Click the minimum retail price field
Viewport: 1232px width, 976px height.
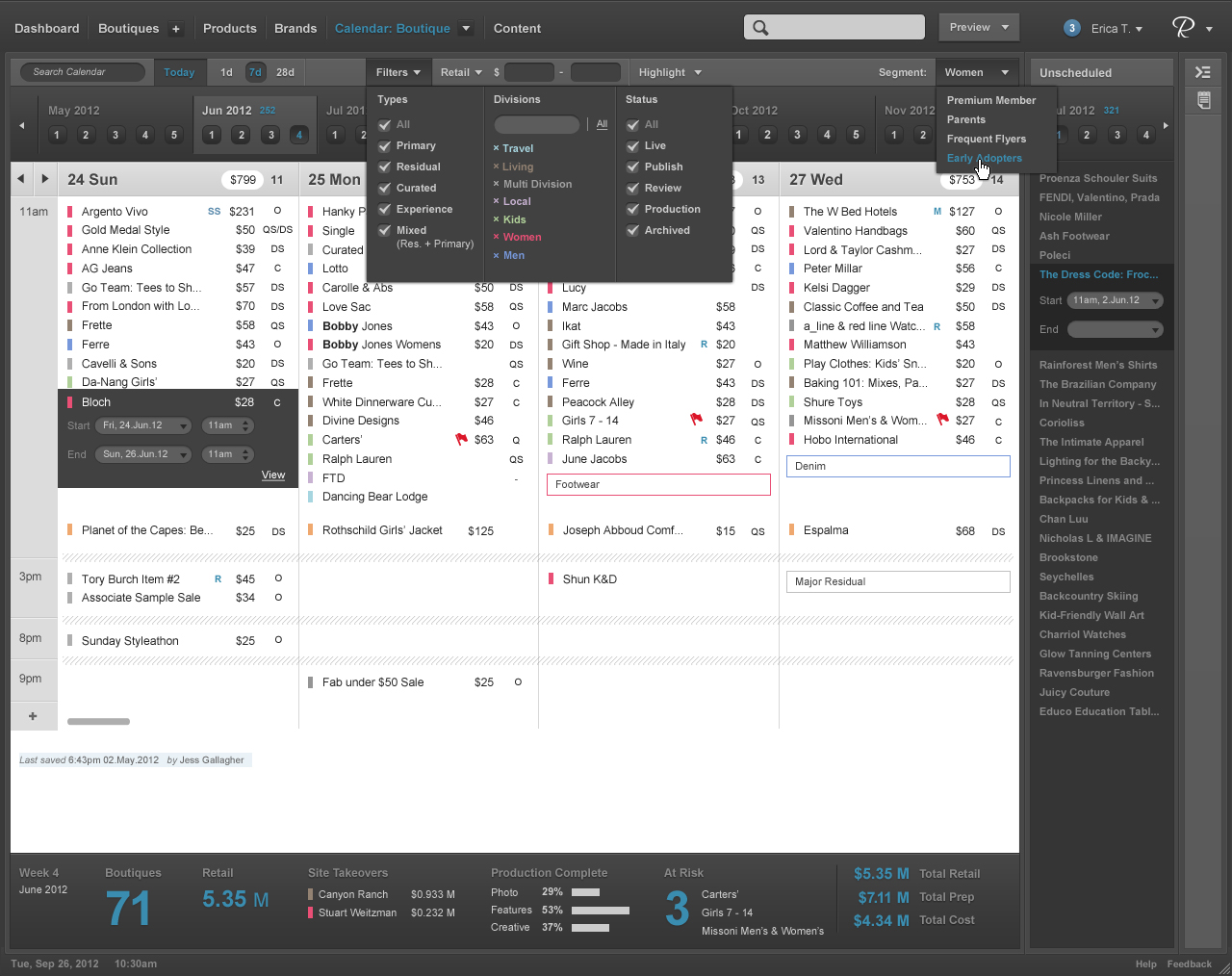(x=529, y=72)
